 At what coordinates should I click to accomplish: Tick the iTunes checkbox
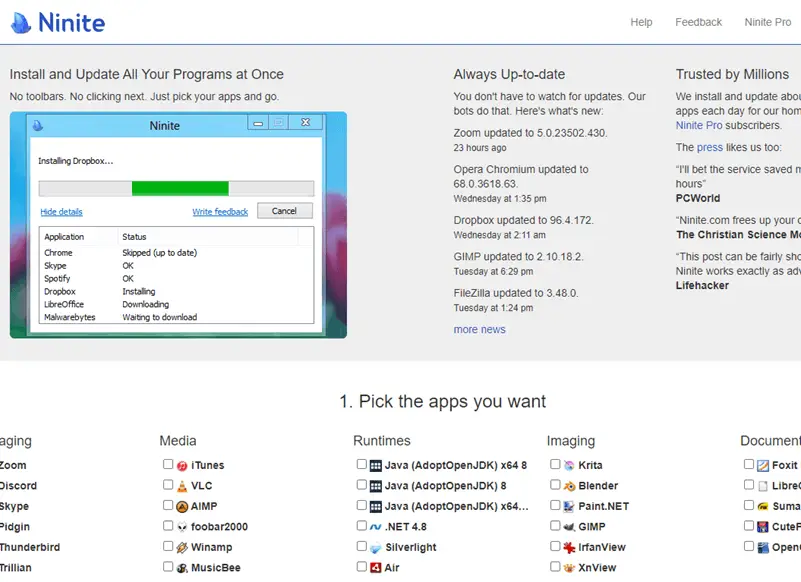(x=168, y=464)
